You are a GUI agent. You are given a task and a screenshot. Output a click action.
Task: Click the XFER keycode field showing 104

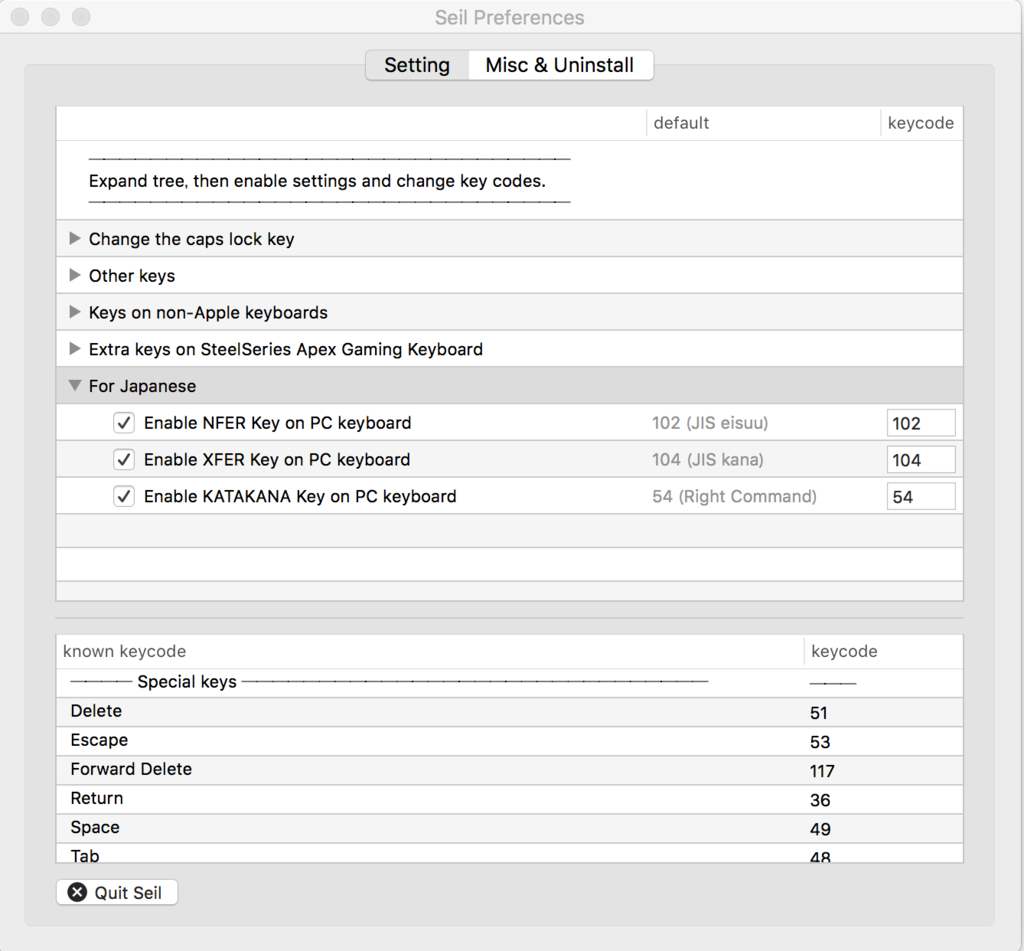click(920, 460)
